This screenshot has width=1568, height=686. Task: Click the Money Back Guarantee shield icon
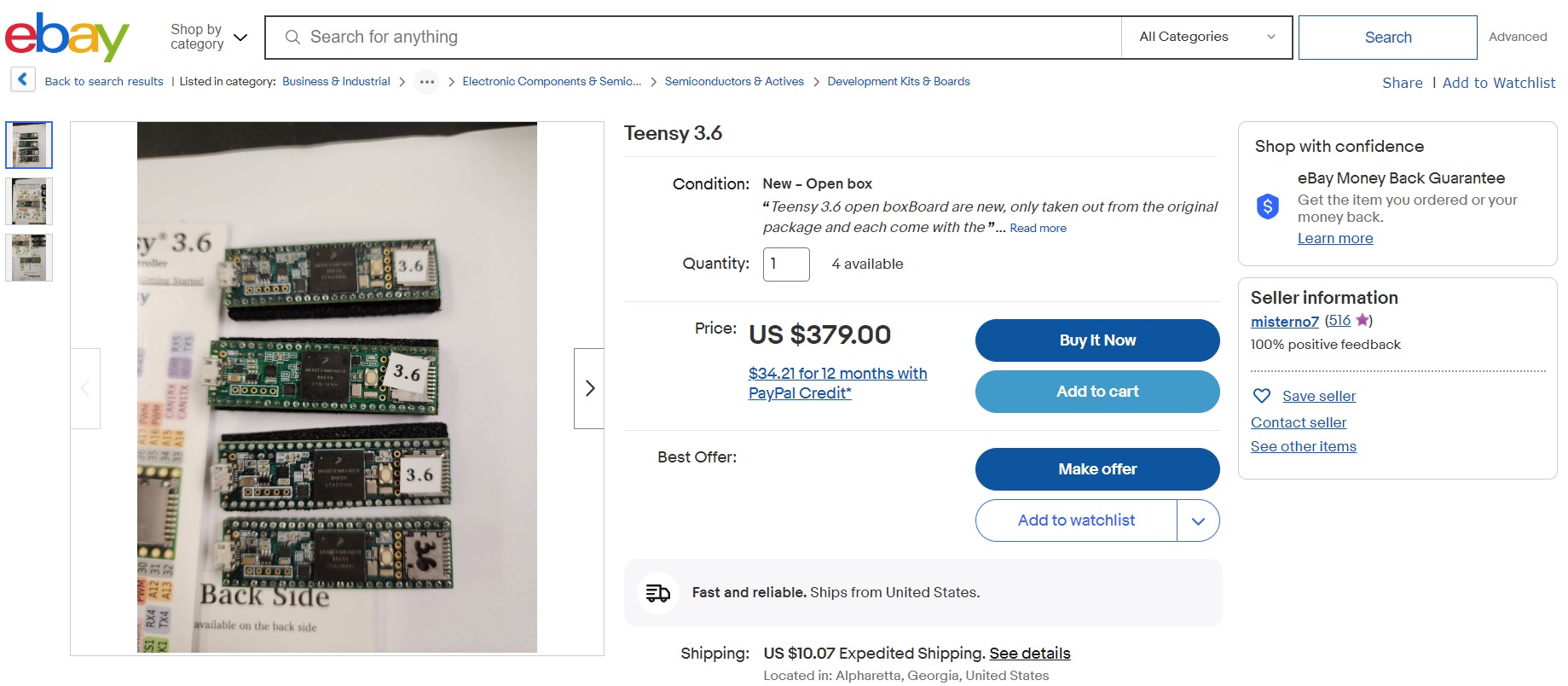point(1268,206)
